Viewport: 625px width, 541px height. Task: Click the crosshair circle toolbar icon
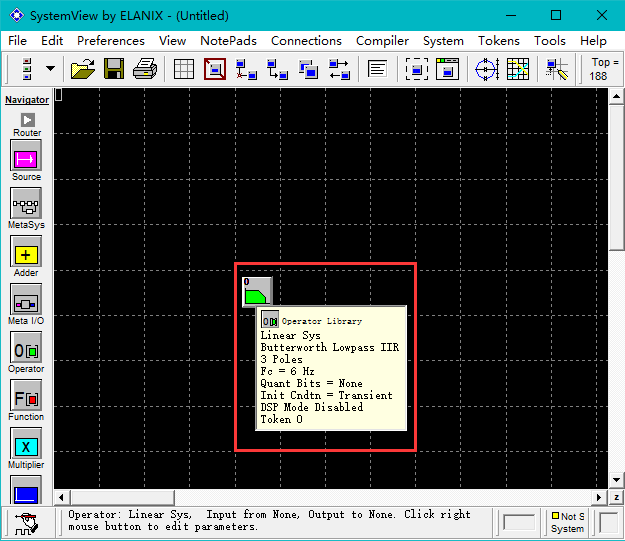(487, 69)
